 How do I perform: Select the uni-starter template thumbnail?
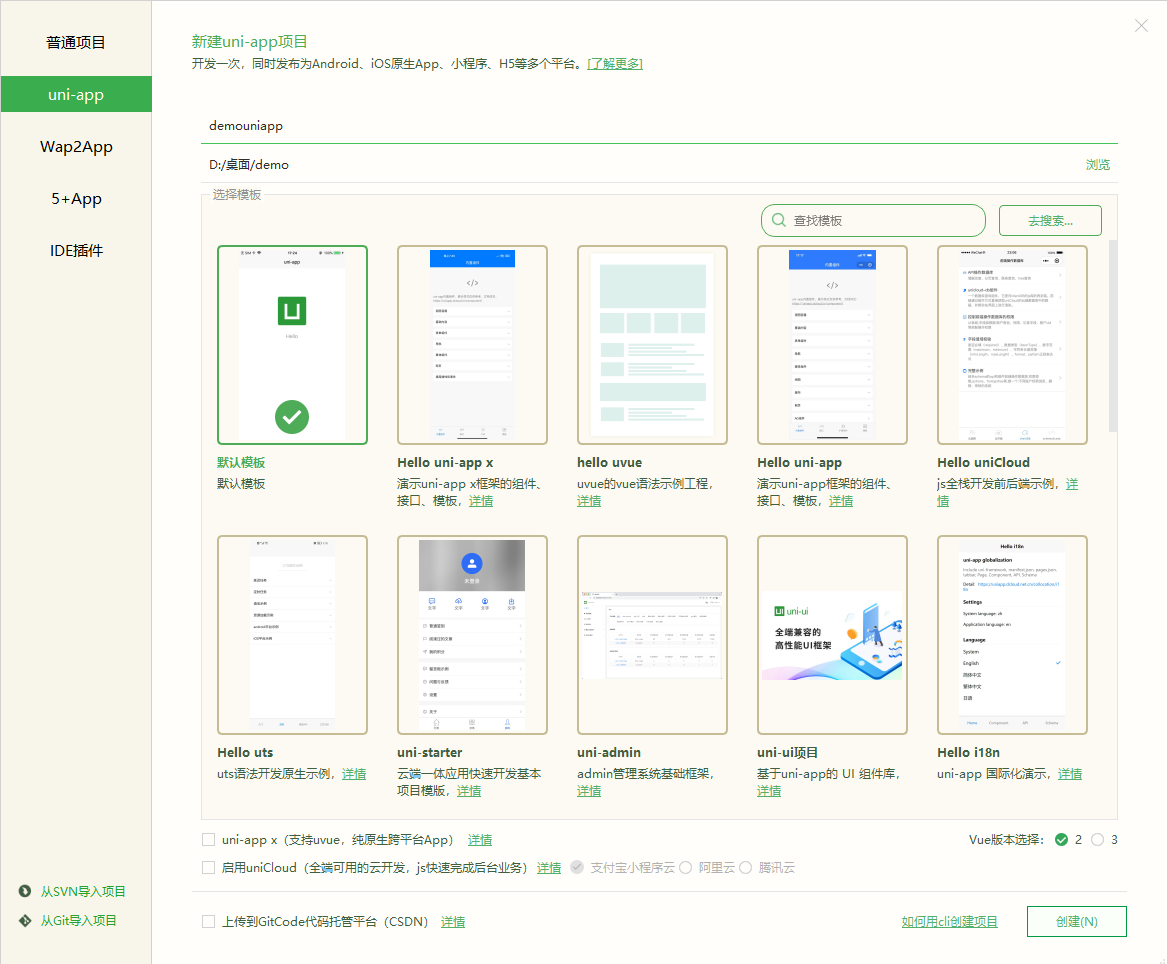(x=472, y=635)
